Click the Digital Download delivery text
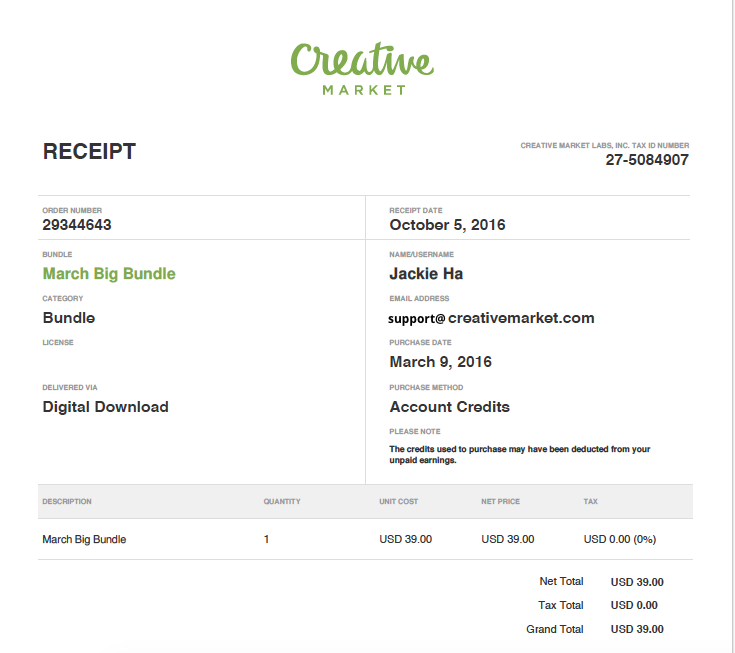735x653 pixels. [105, 407]
